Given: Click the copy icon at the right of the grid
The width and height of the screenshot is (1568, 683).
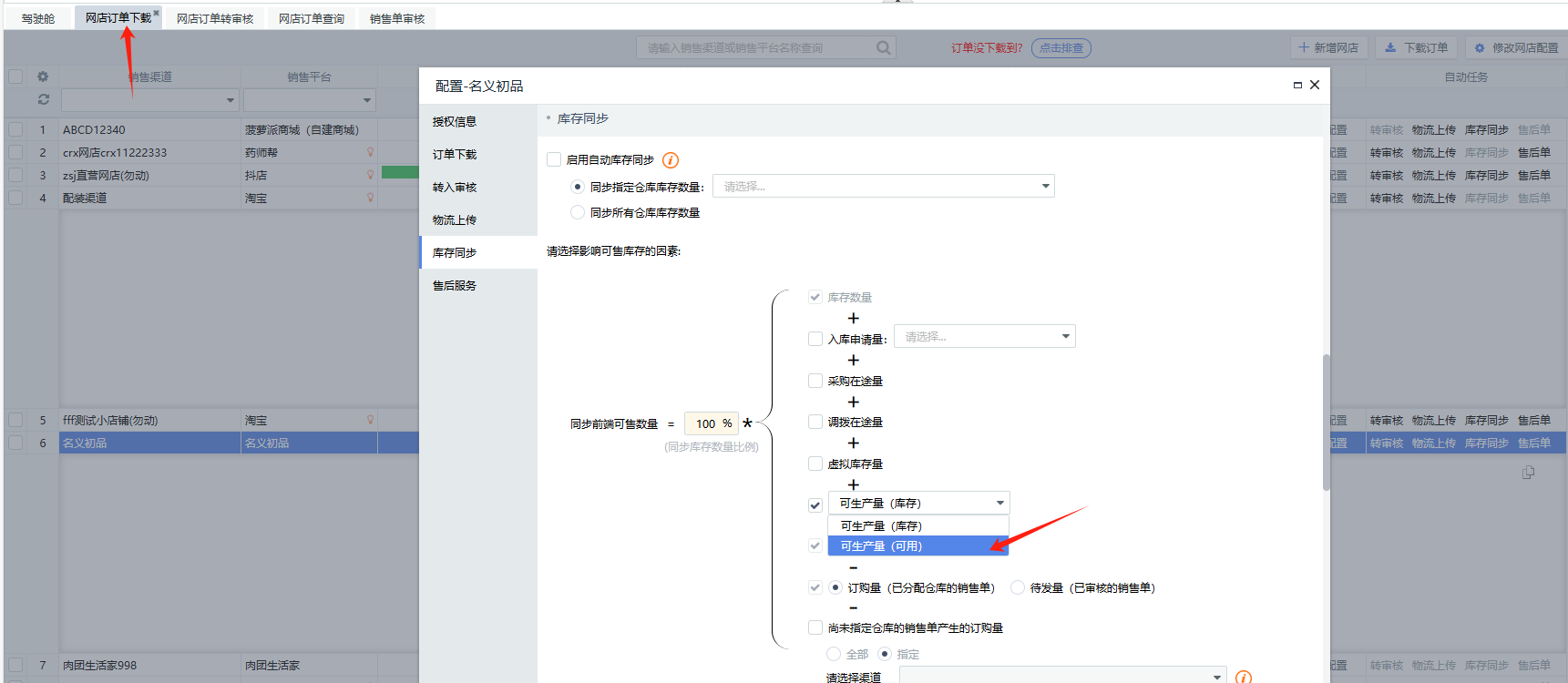Looking at the screenshot, I should click(x=1528, y=473).
